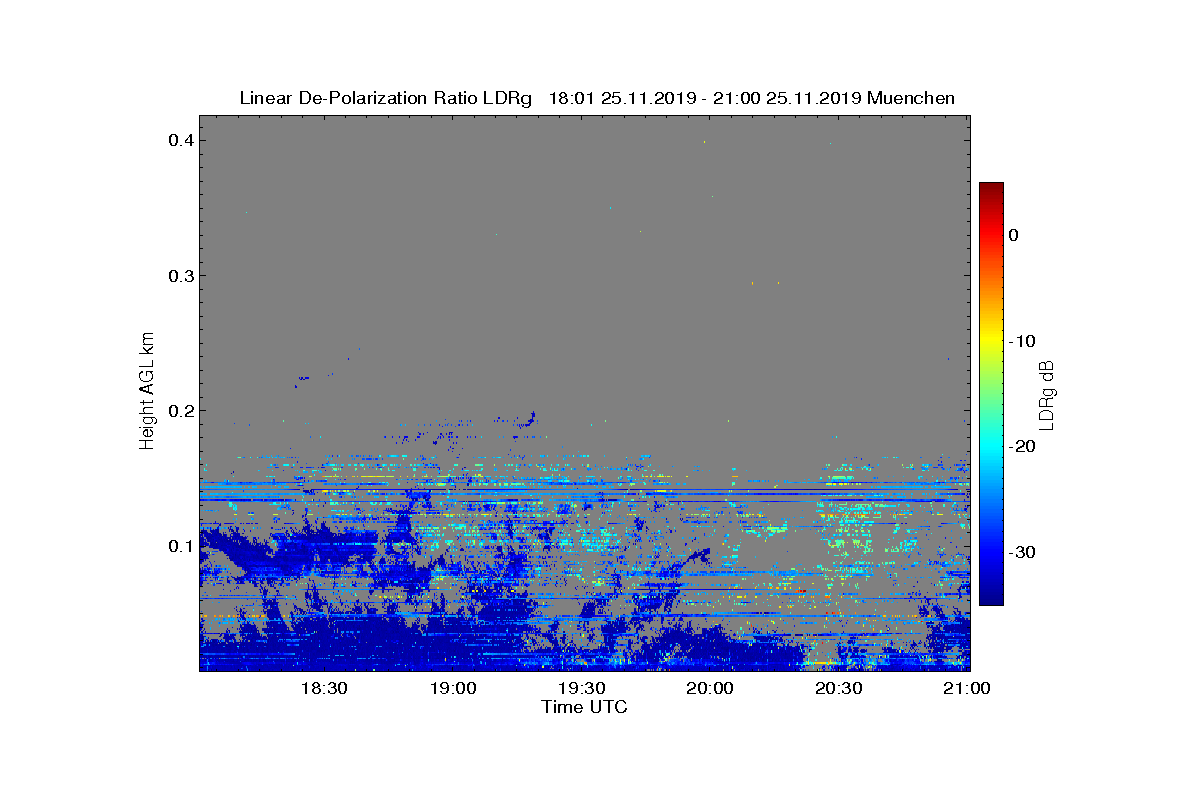Click the 19:00 time tick label
Screen dimensions: 1200x800
click(x=452, y=689)
